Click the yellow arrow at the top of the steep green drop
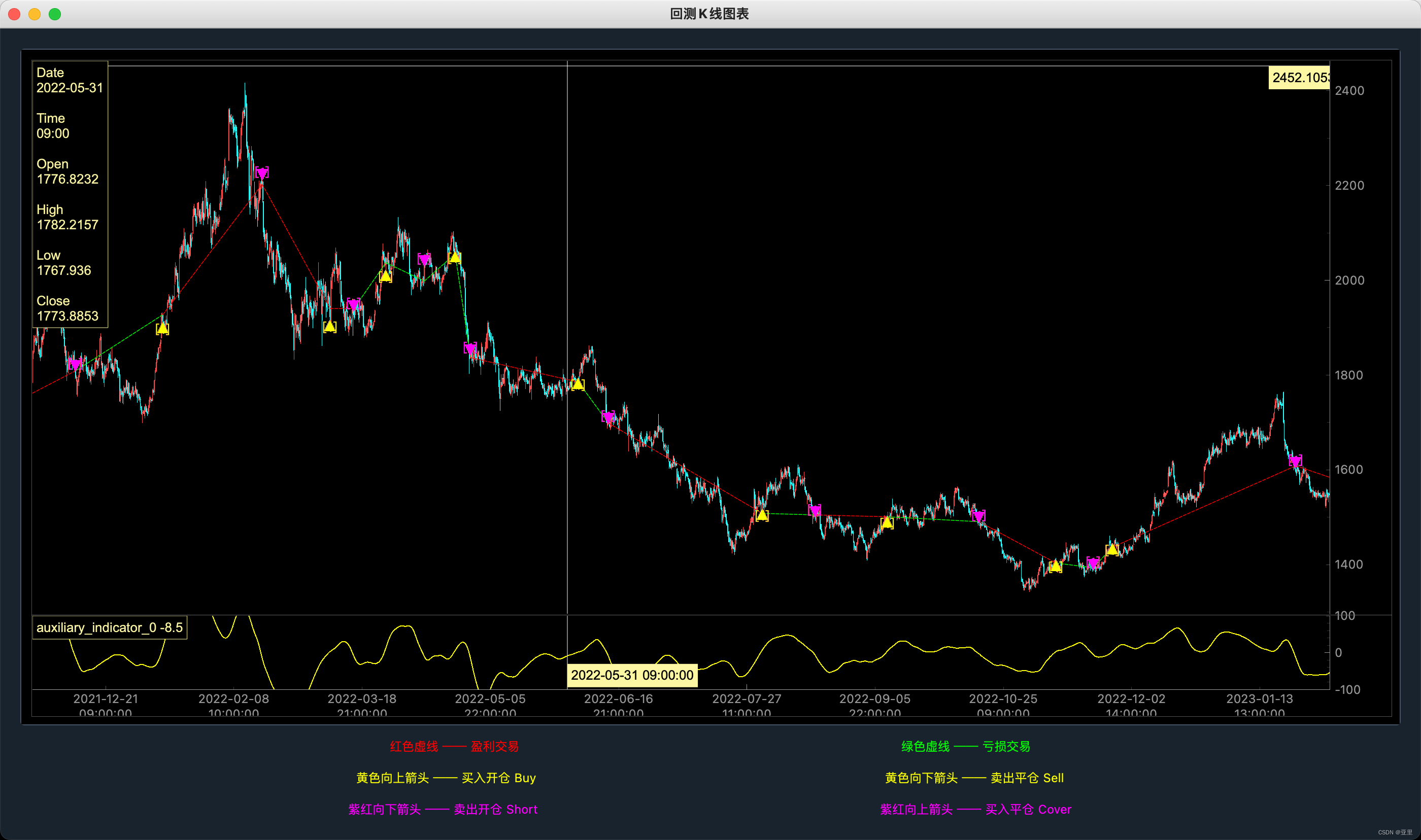This screenshot has height=840, width=1421. 455,258
